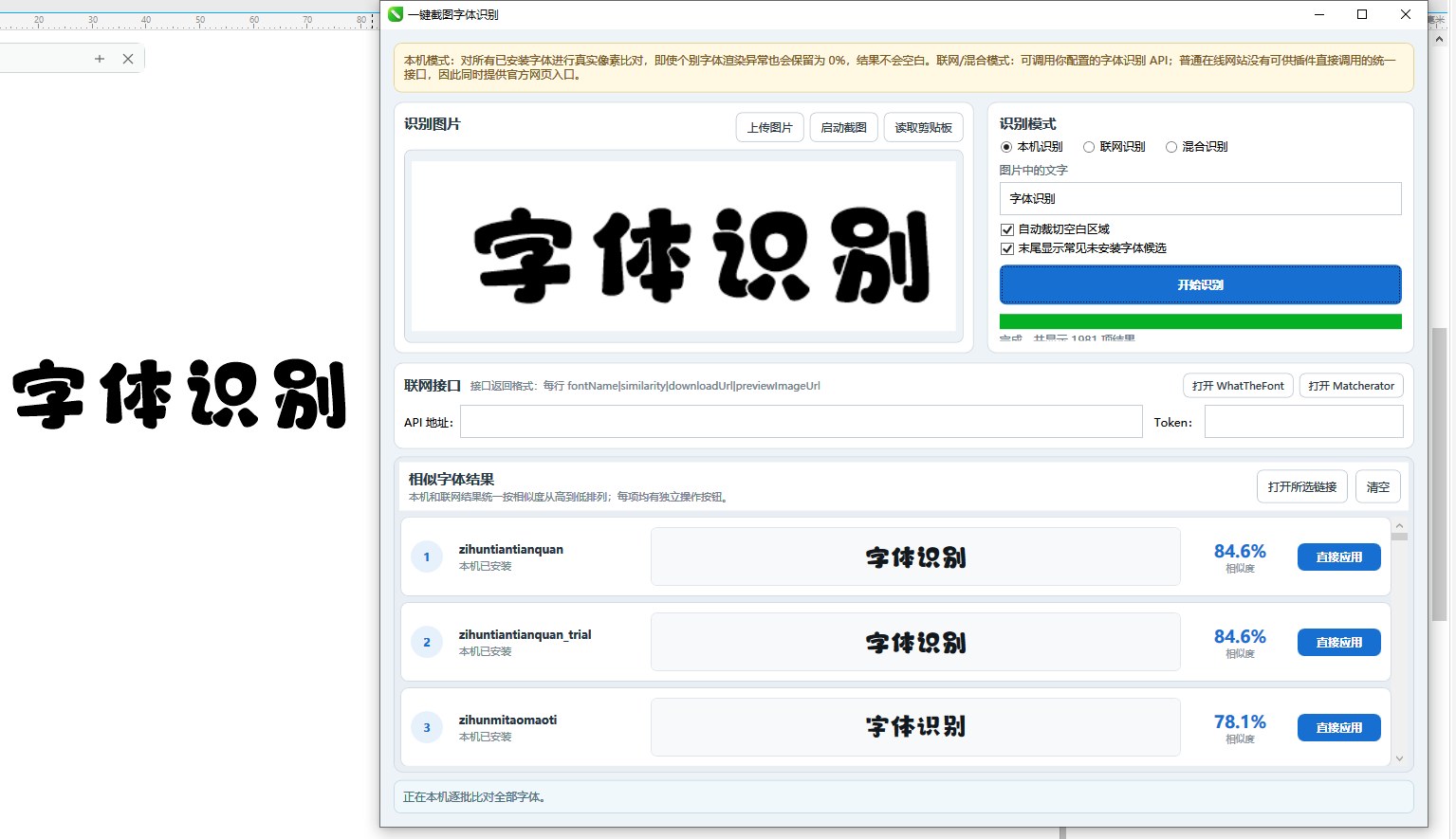Click 打开所选链接 button
Viewport: 1456px width, 839px height.
pyautogui.click(x=1301, y=486)
